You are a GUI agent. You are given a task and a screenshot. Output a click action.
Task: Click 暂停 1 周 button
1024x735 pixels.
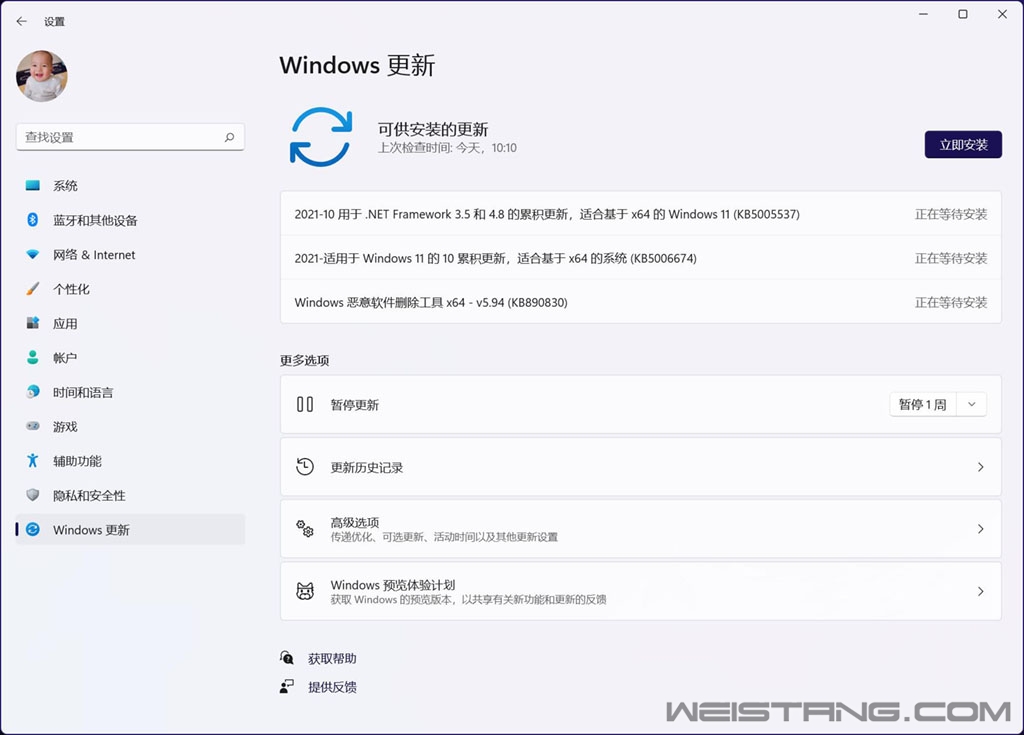point(922,404)
